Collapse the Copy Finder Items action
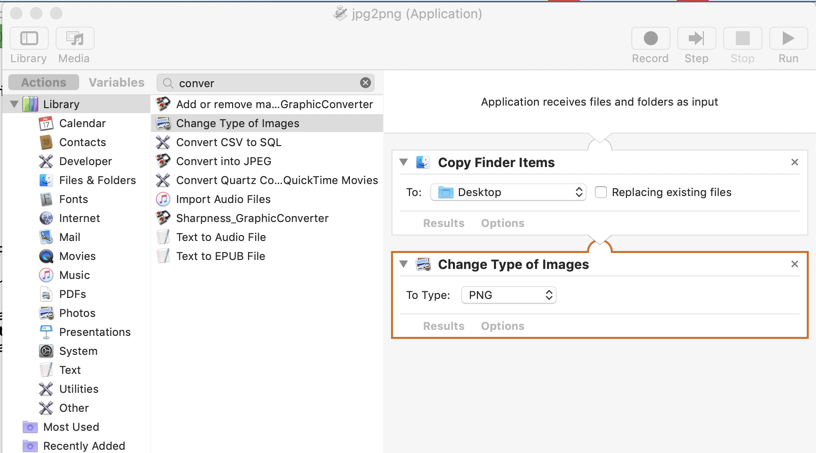 click(404, 162)
